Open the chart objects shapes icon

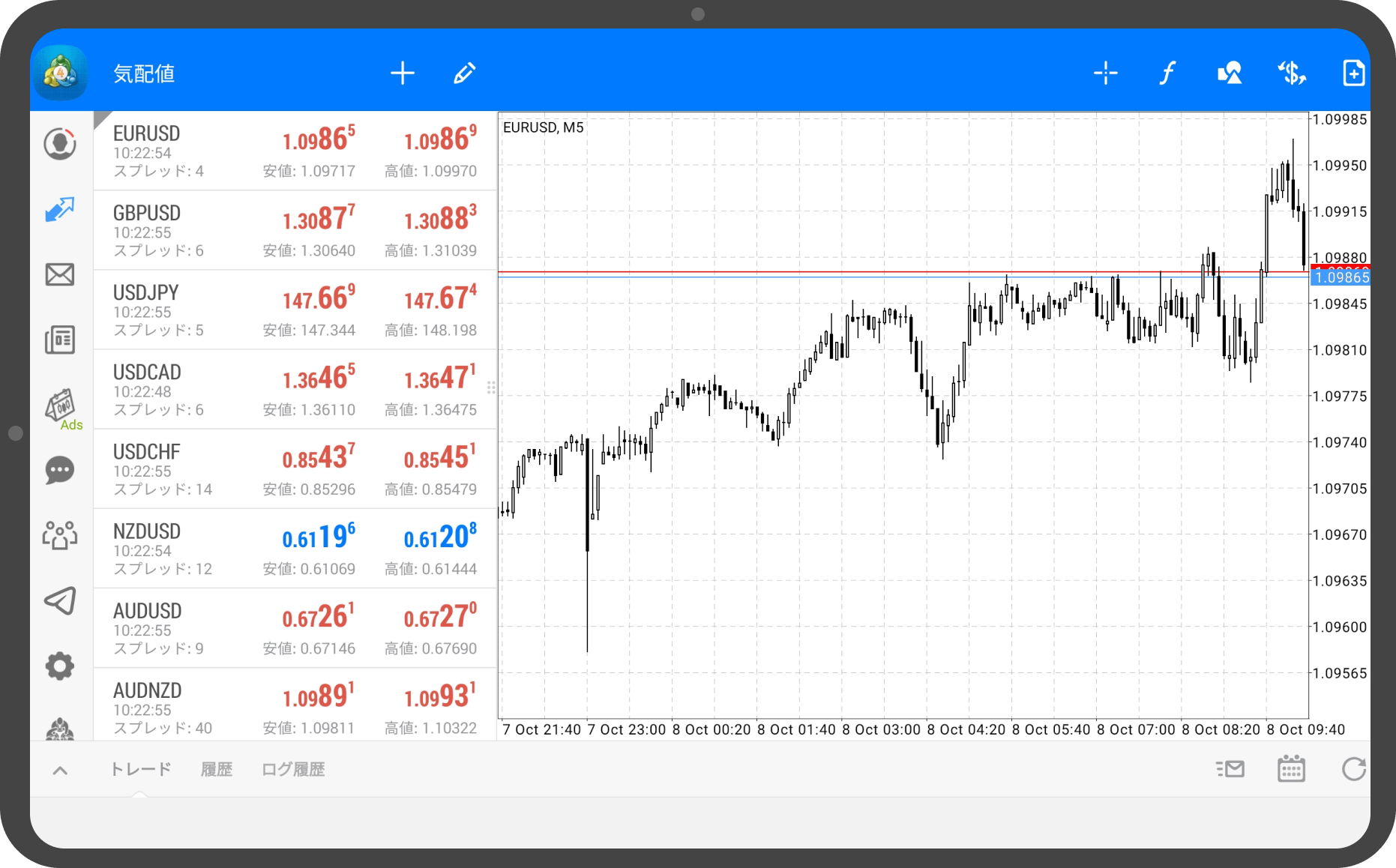pyautogui.click(x=1229, y=73)
